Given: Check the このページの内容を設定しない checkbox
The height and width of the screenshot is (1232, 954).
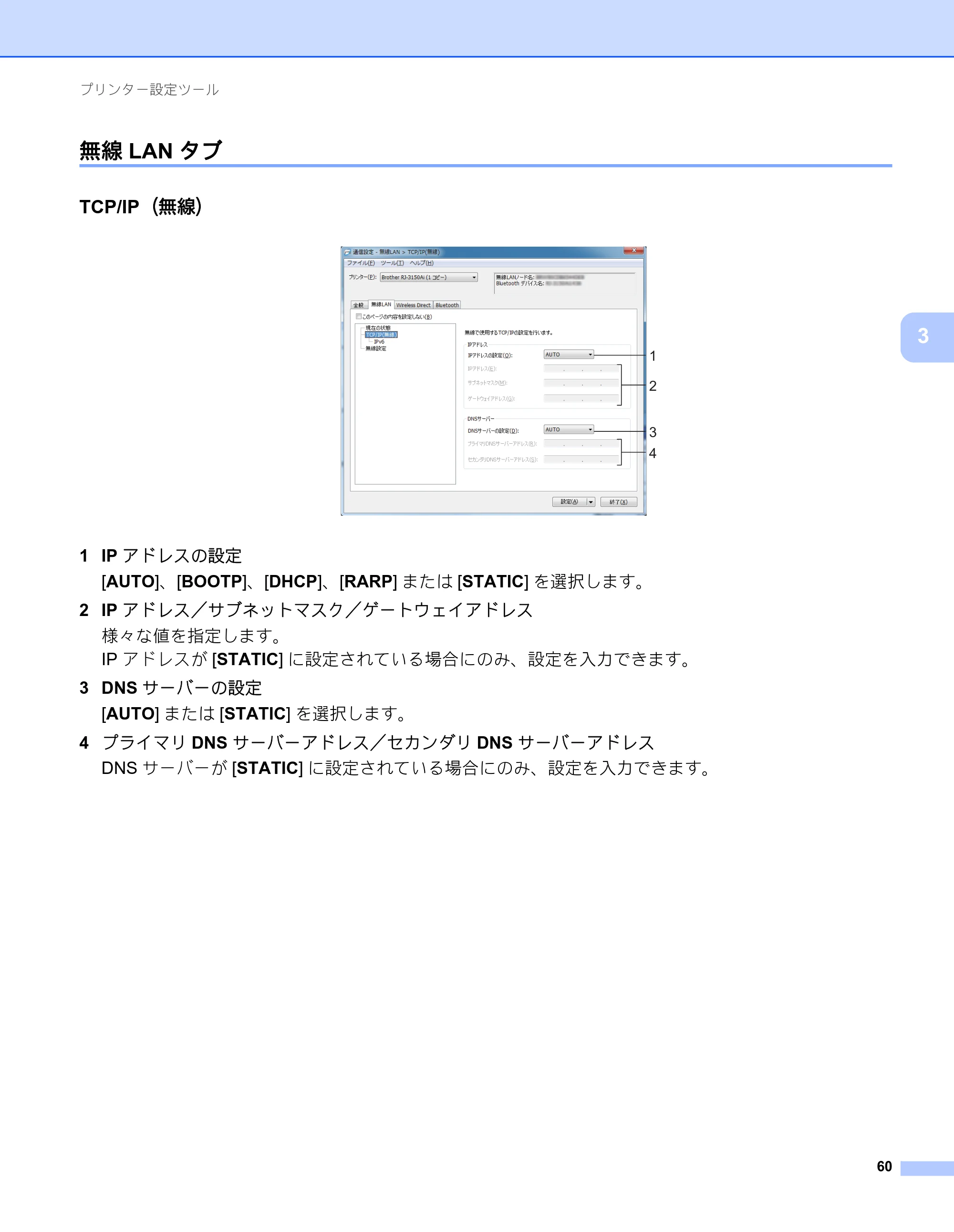Looking at the screenshot, I should tap(359, 316).
